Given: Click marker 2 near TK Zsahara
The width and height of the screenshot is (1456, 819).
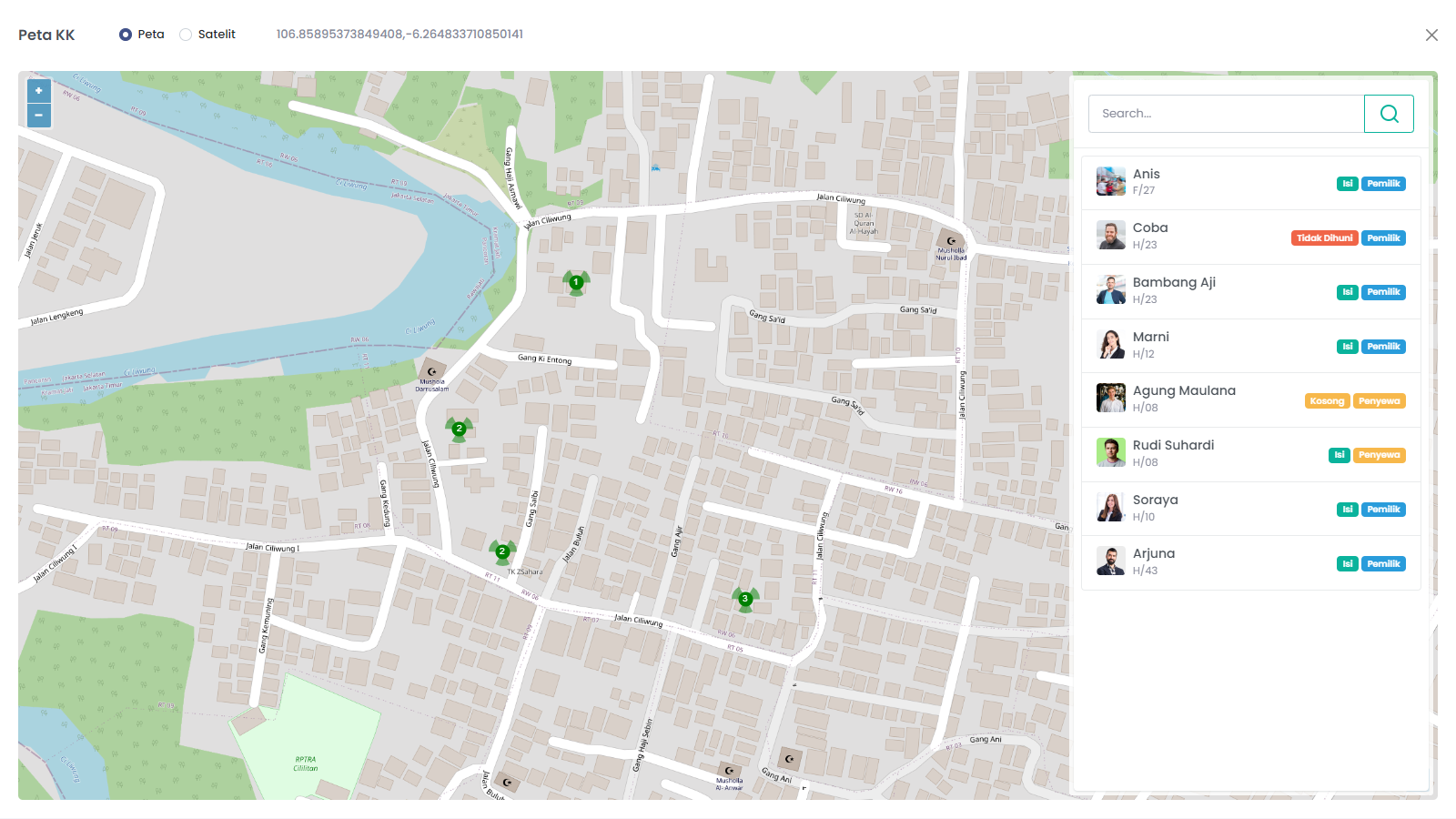Looking at the screenshot, I should point(501,551).
